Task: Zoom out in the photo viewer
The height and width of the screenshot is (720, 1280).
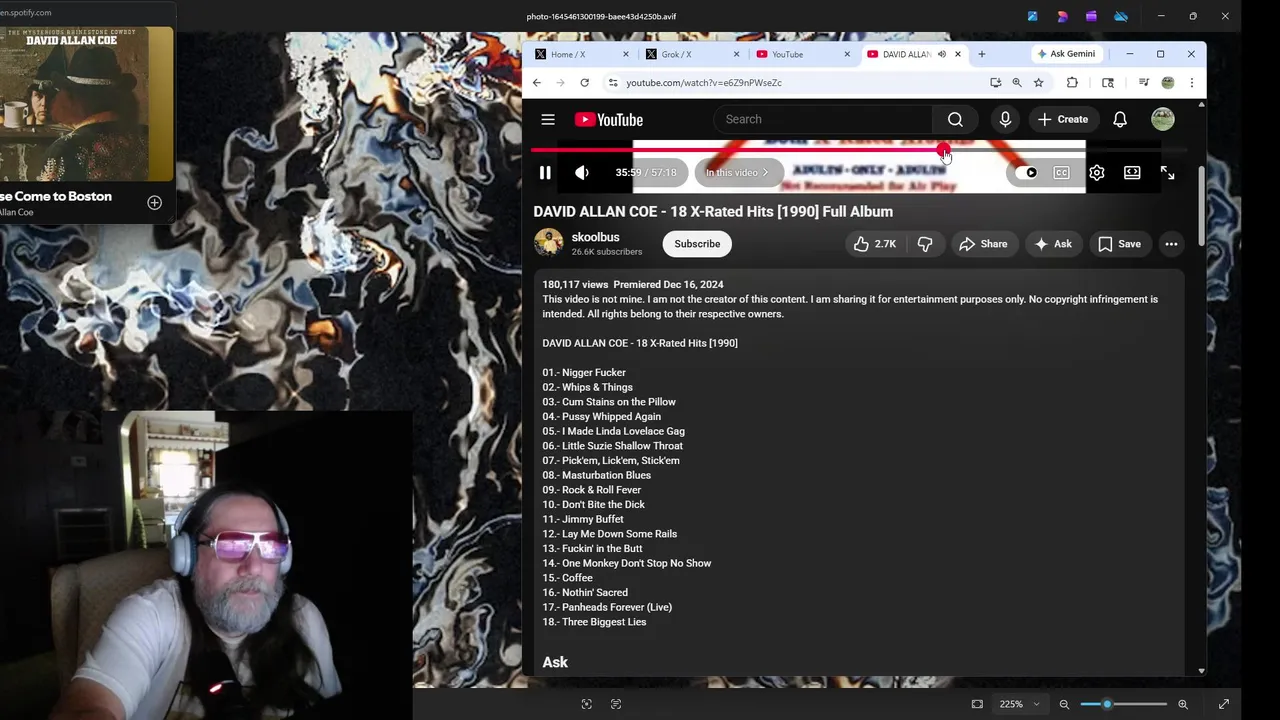Action: pyautogui.click(x=1064, y=704)
